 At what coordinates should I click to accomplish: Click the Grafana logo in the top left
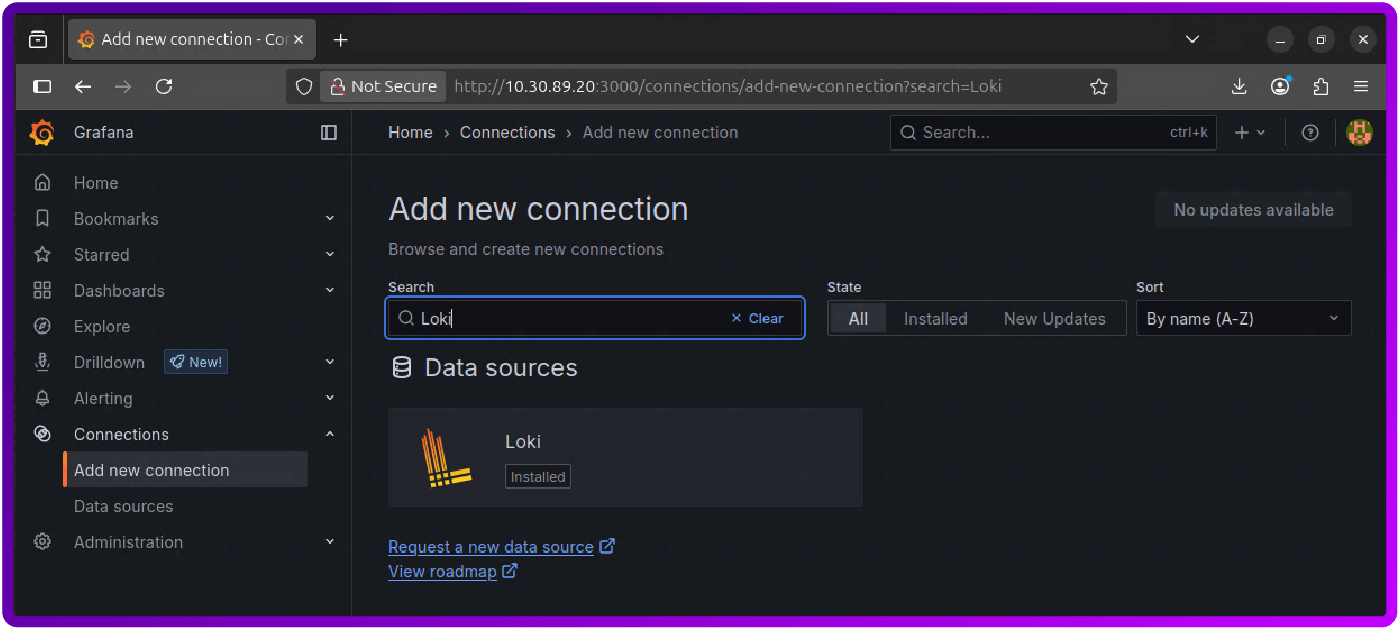click(42, 132)
